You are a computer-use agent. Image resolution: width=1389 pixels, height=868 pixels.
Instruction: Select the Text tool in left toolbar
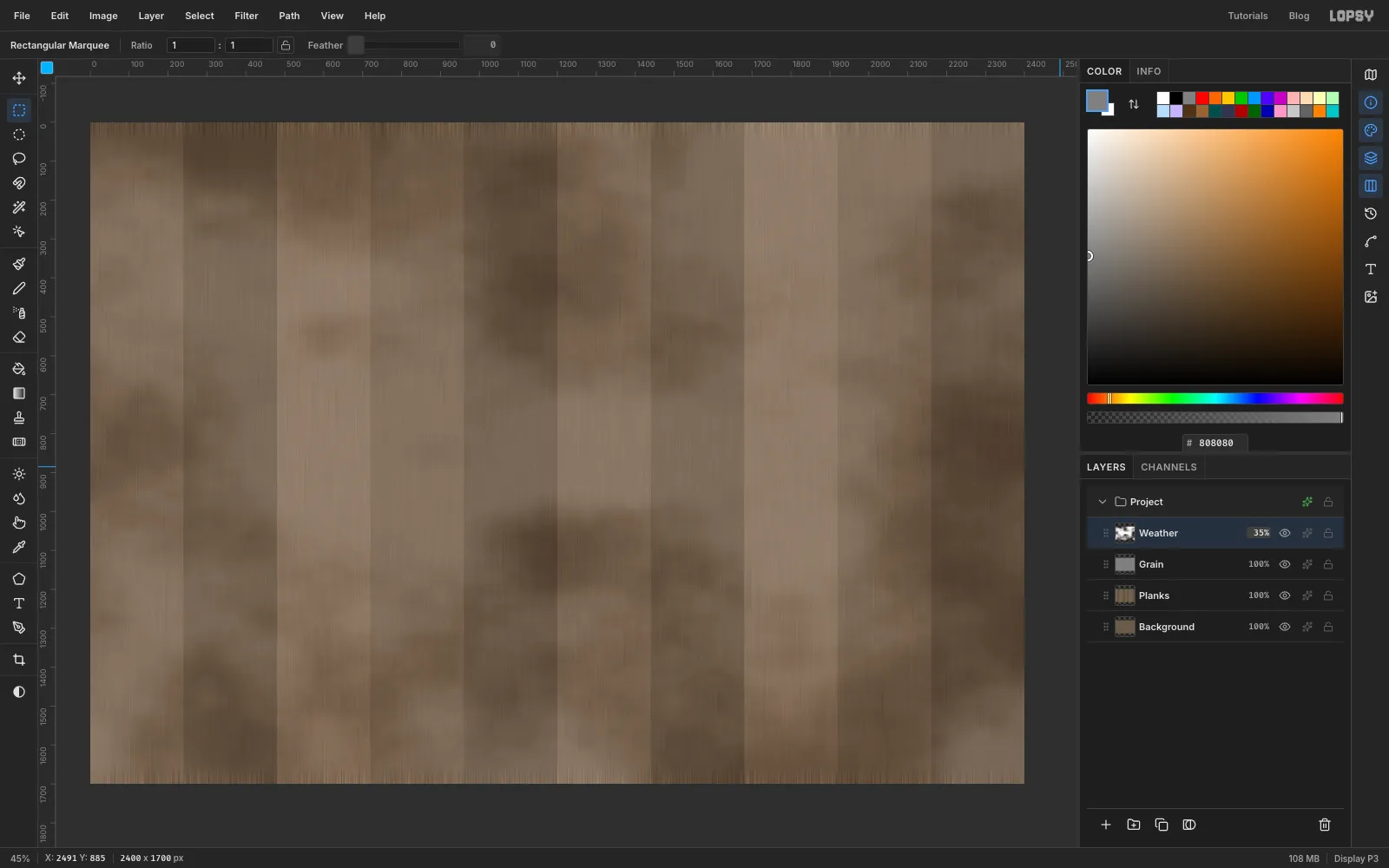[x=19, y=603]
